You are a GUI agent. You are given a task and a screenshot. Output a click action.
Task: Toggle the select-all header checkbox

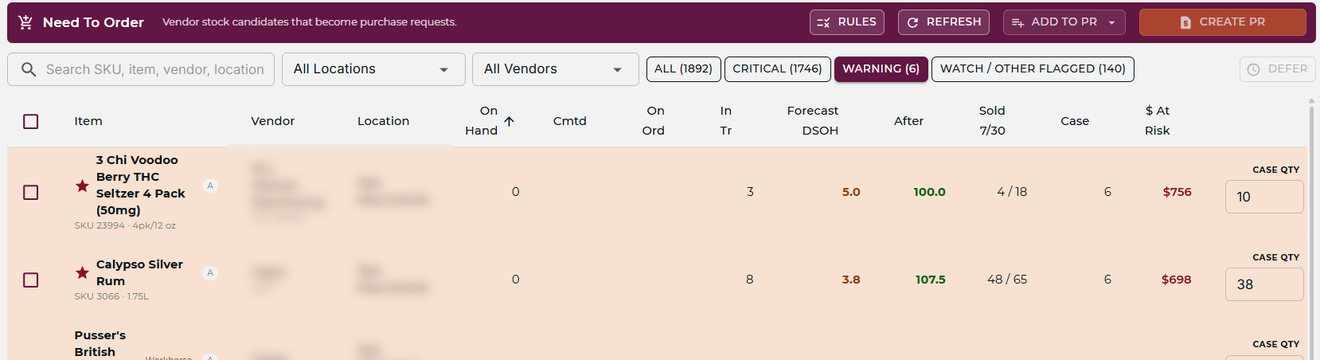pyautogui.click(x=30, y=121)
